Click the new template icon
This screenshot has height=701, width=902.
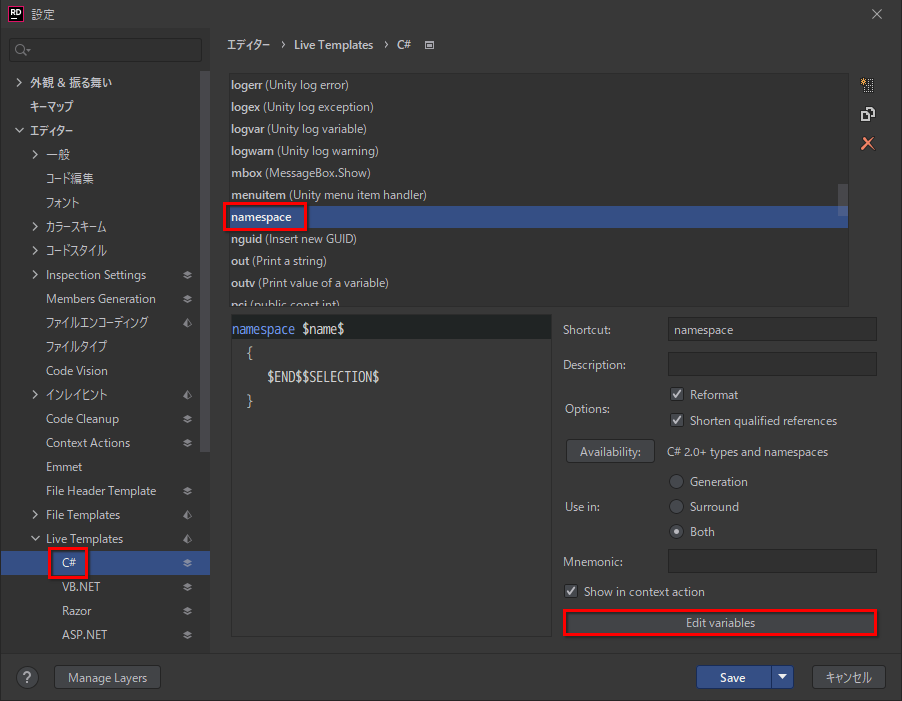(867, 85)
